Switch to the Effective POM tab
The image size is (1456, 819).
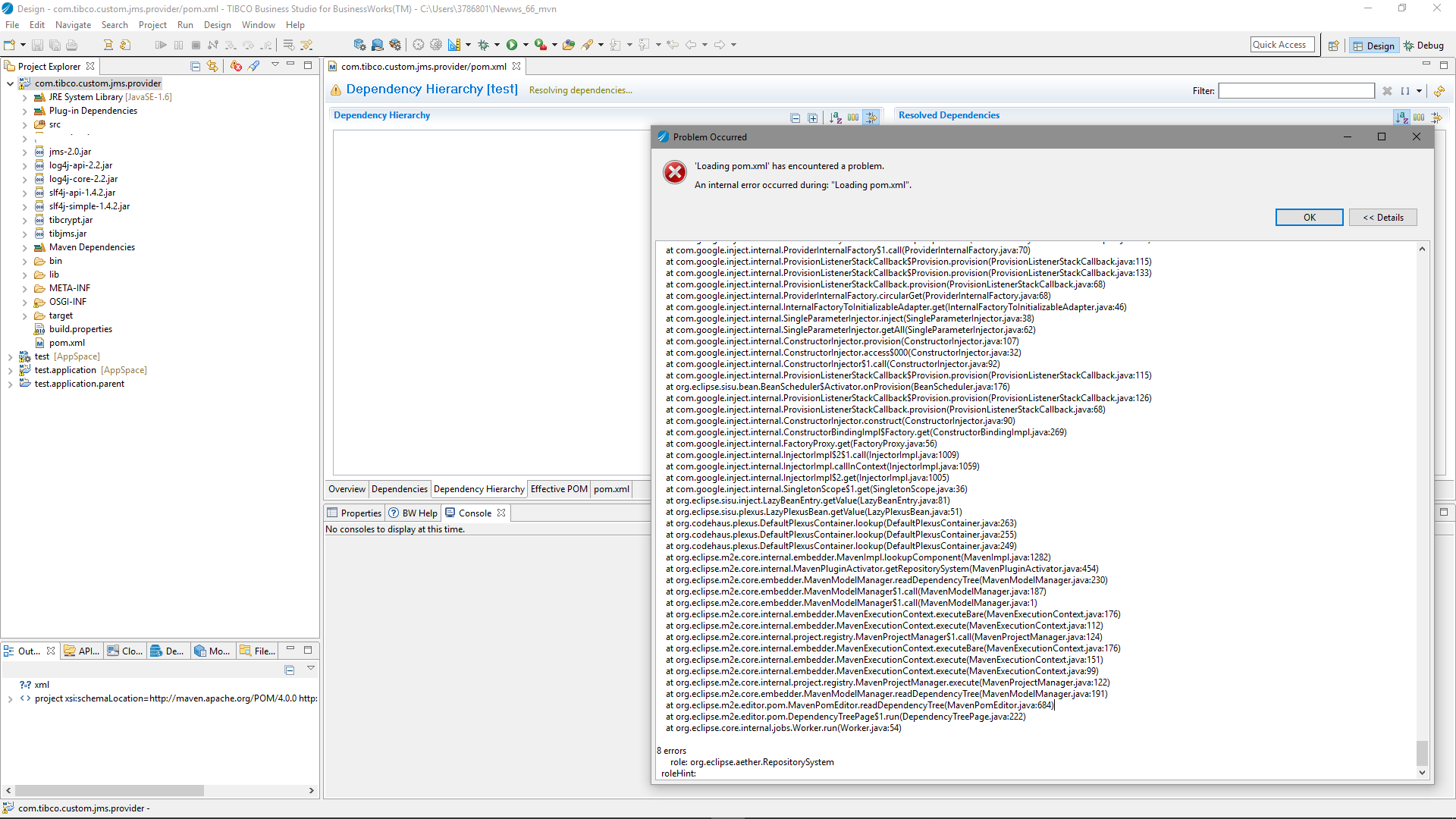click(x=559, y=489)
